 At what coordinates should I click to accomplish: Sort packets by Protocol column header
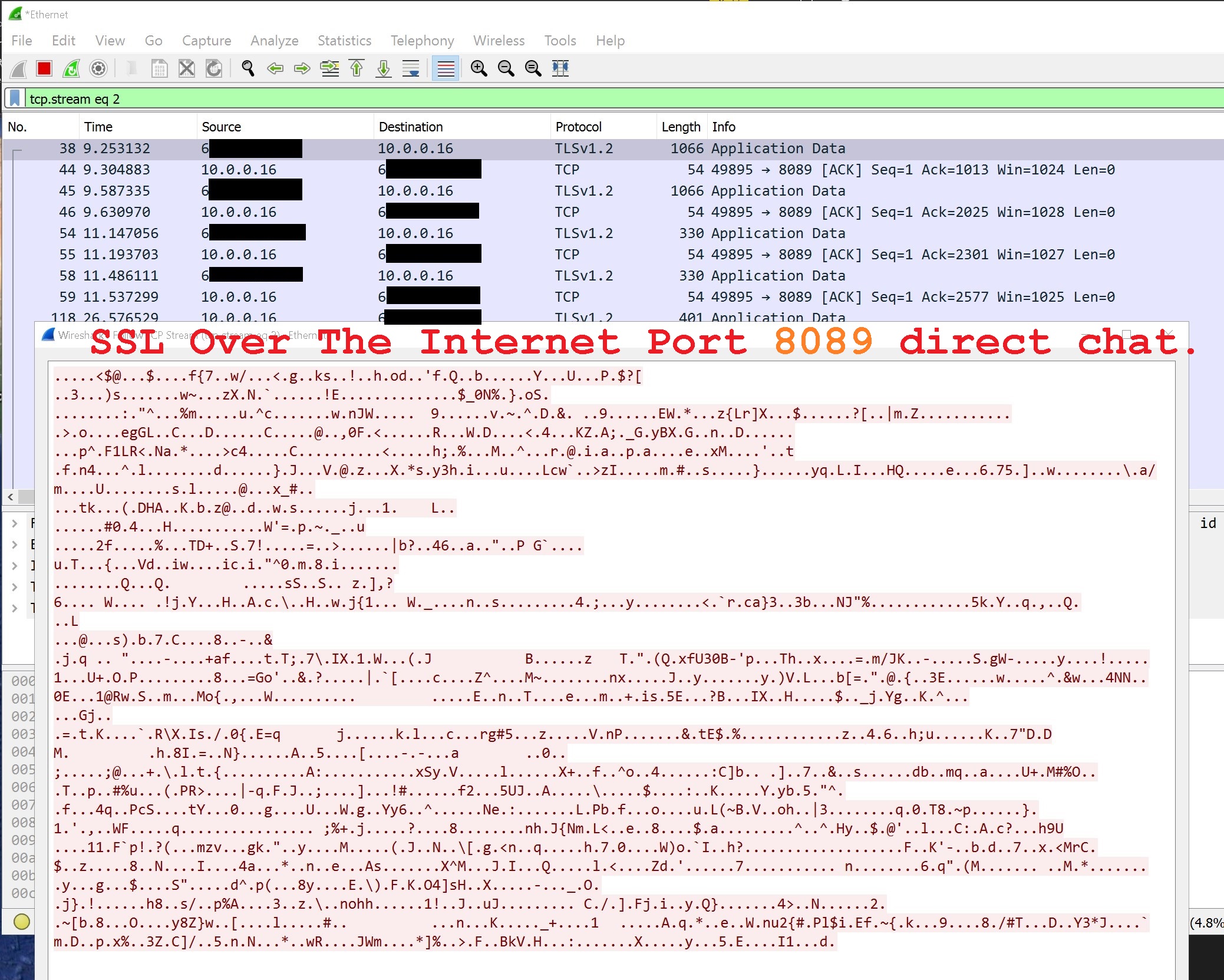(x=578, y=127)
